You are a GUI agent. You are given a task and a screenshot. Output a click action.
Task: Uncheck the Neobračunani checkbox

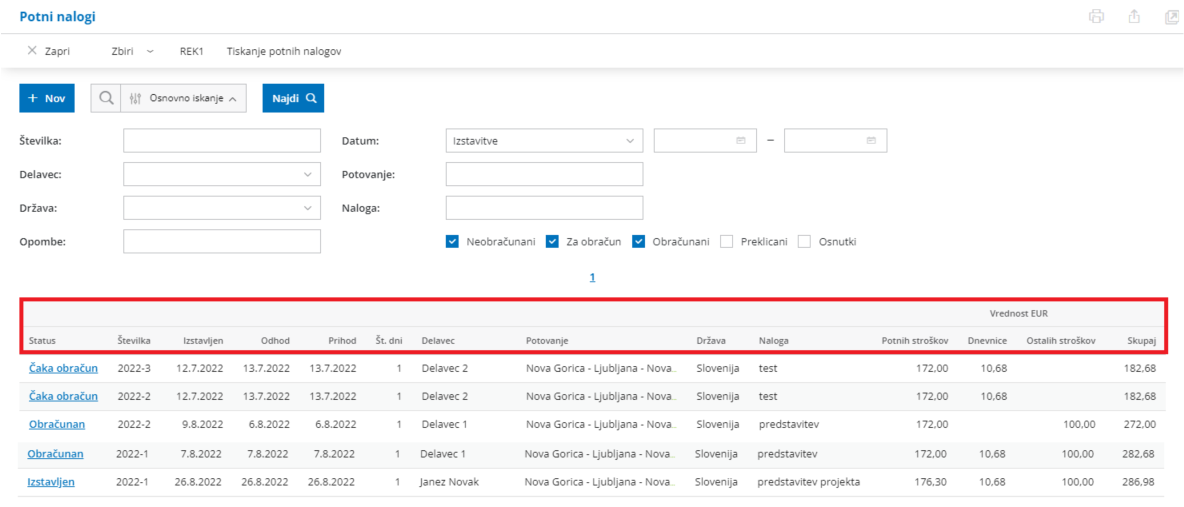(453, 241)
